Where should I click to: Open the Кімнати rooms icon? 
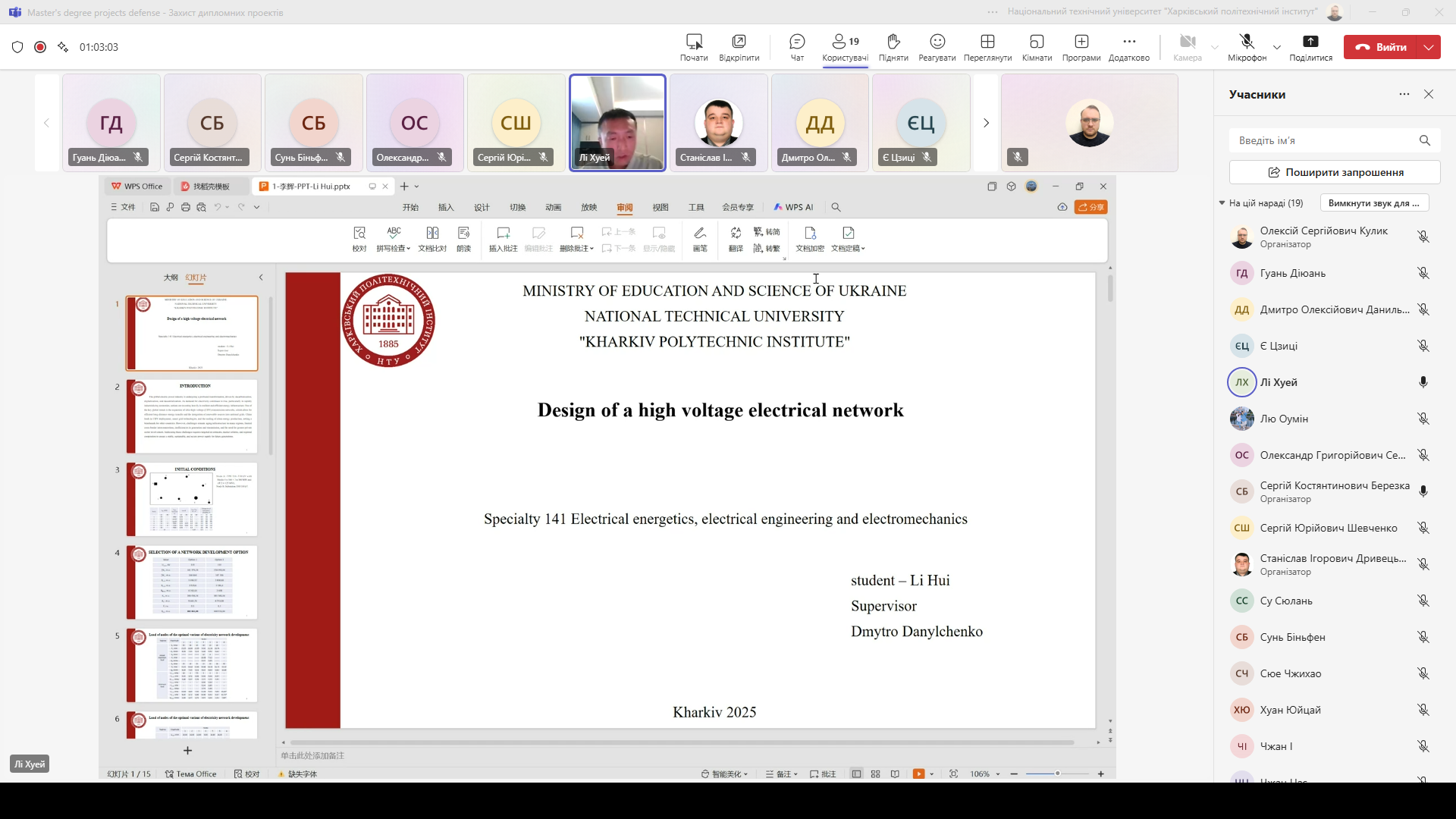coord(1037,42)
